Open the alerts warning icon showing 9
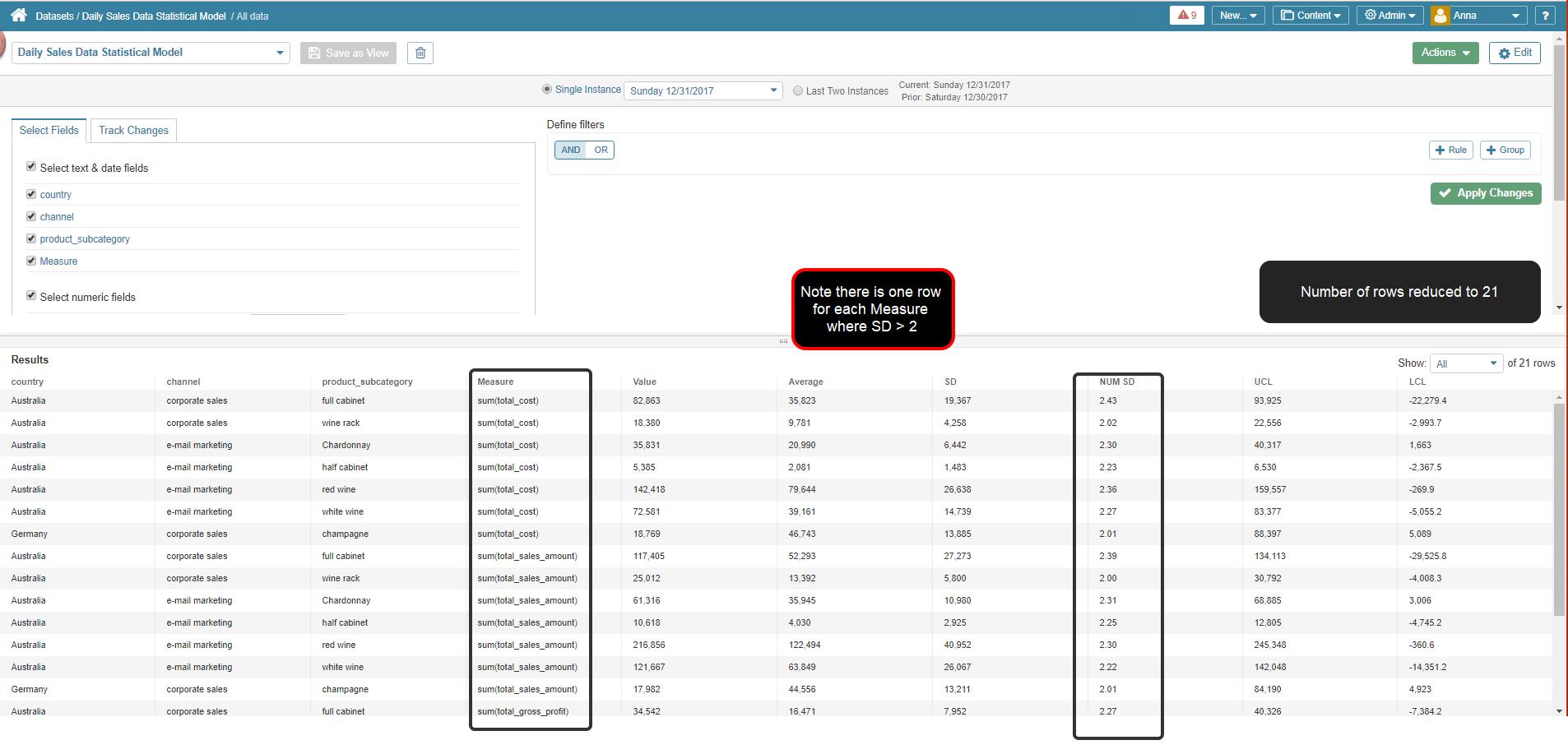 [1186, 15]
